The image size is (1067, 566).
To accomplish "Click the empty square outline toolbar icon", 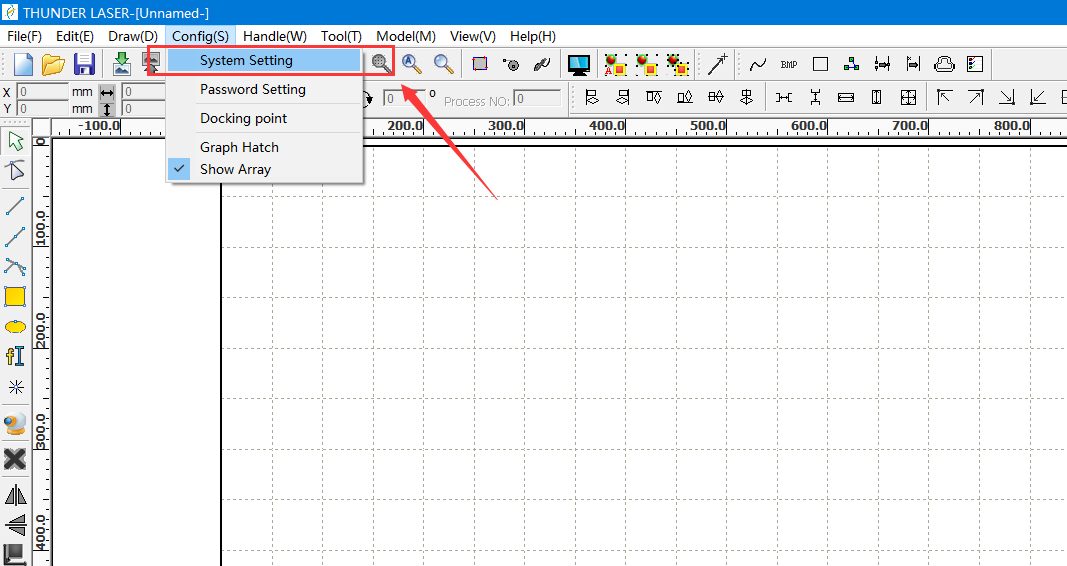I will coord(821,64).
